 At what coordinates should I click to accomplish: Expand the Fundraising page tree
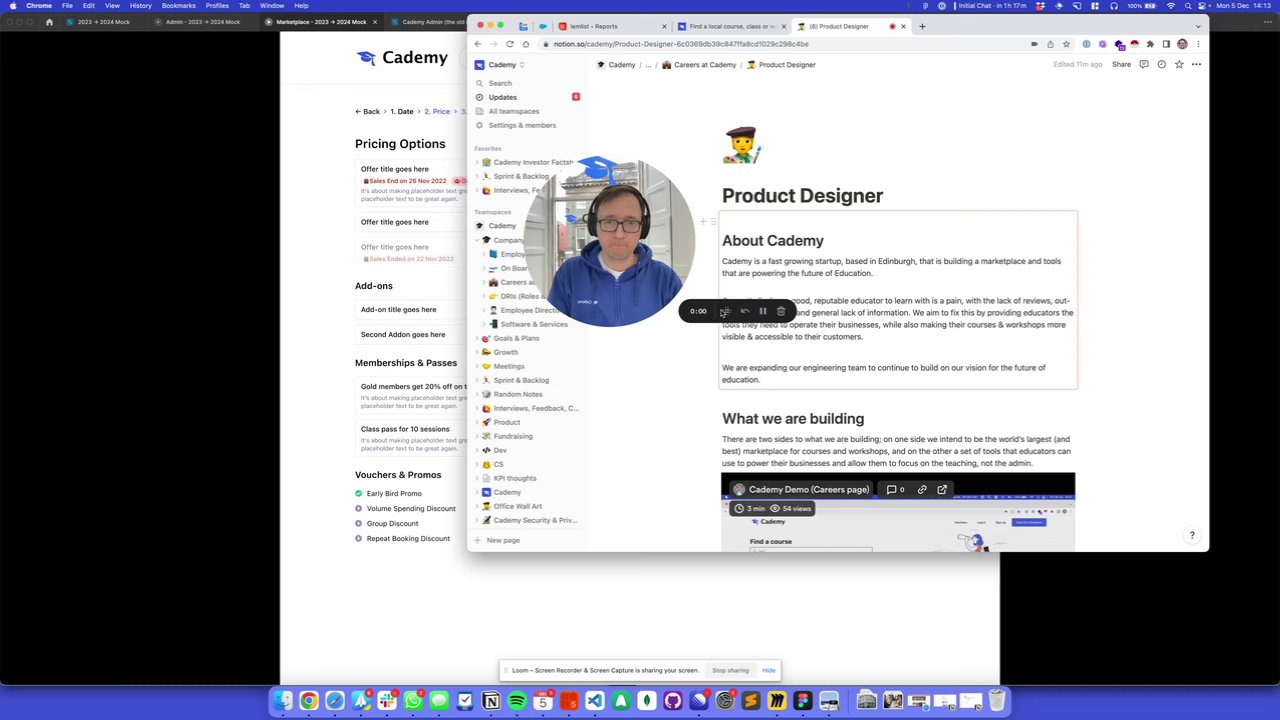pyautogui.click(x=477, y=436)
